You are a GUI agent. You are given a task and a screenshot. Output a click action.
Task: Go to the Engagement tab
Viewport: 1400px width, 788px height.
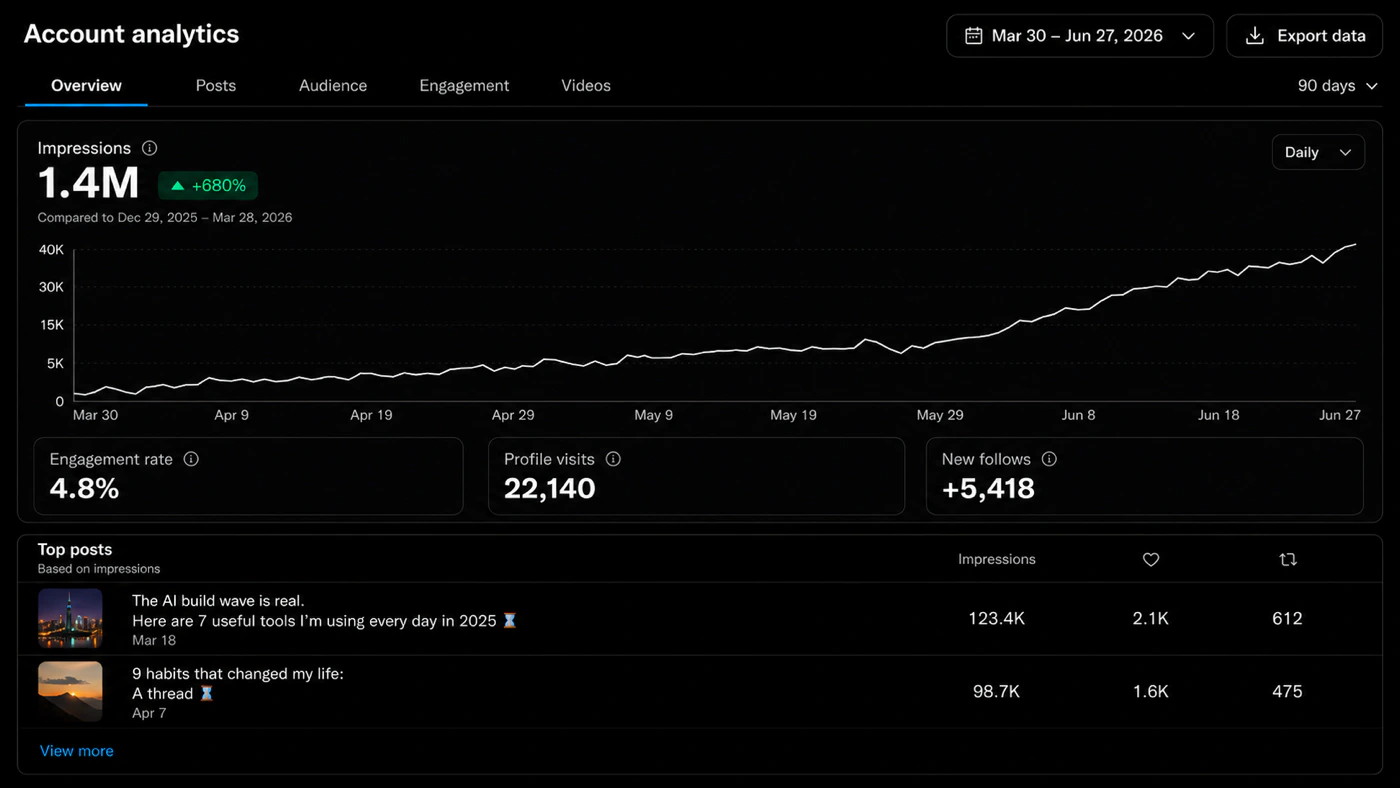(464, 86)
